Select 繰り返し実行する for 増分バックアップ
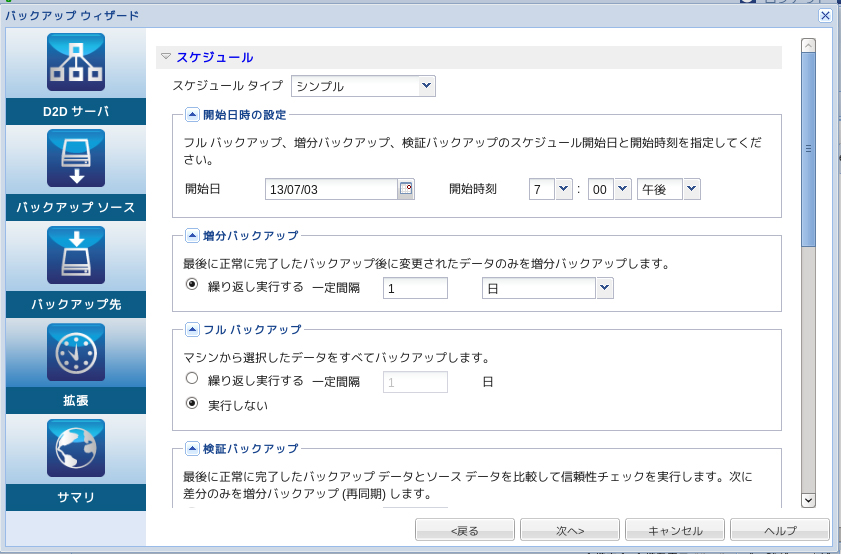The width and height of the screenshot is (841, 554). click(x=193, y=285)
